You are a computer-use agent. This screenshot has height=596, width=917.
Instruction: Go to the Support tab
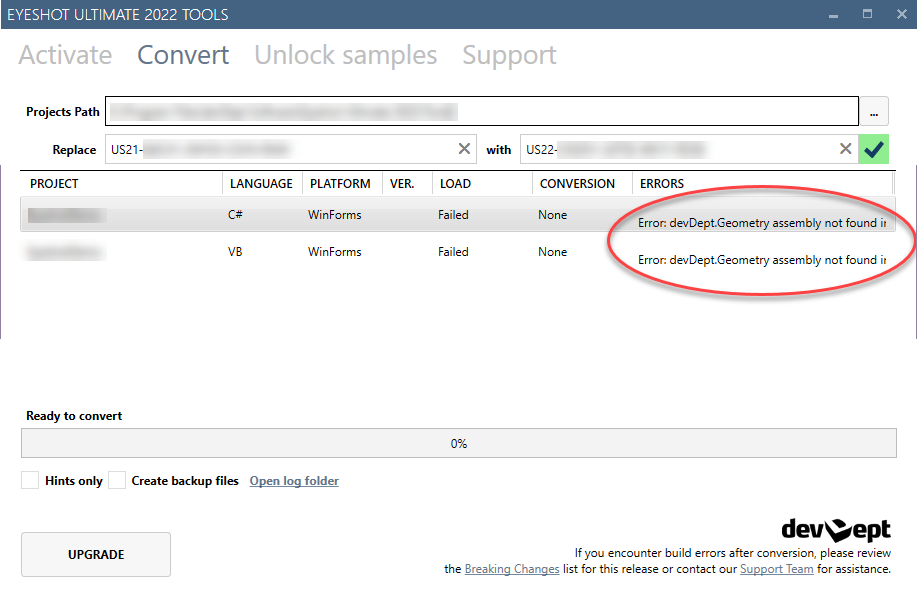pyautogui.click(x=509, y=55)
